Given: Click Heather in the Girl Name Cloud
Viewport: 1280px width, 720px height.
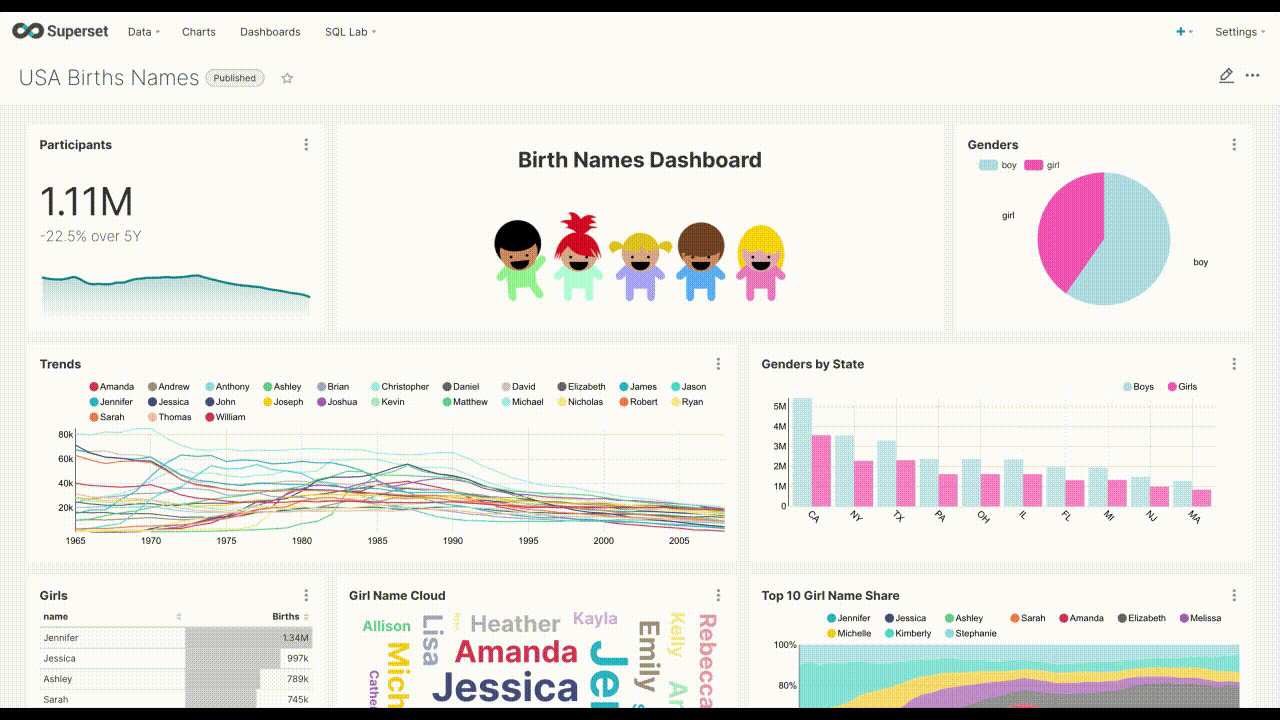Looking at the screenshot, I should [x=516, y=624].
